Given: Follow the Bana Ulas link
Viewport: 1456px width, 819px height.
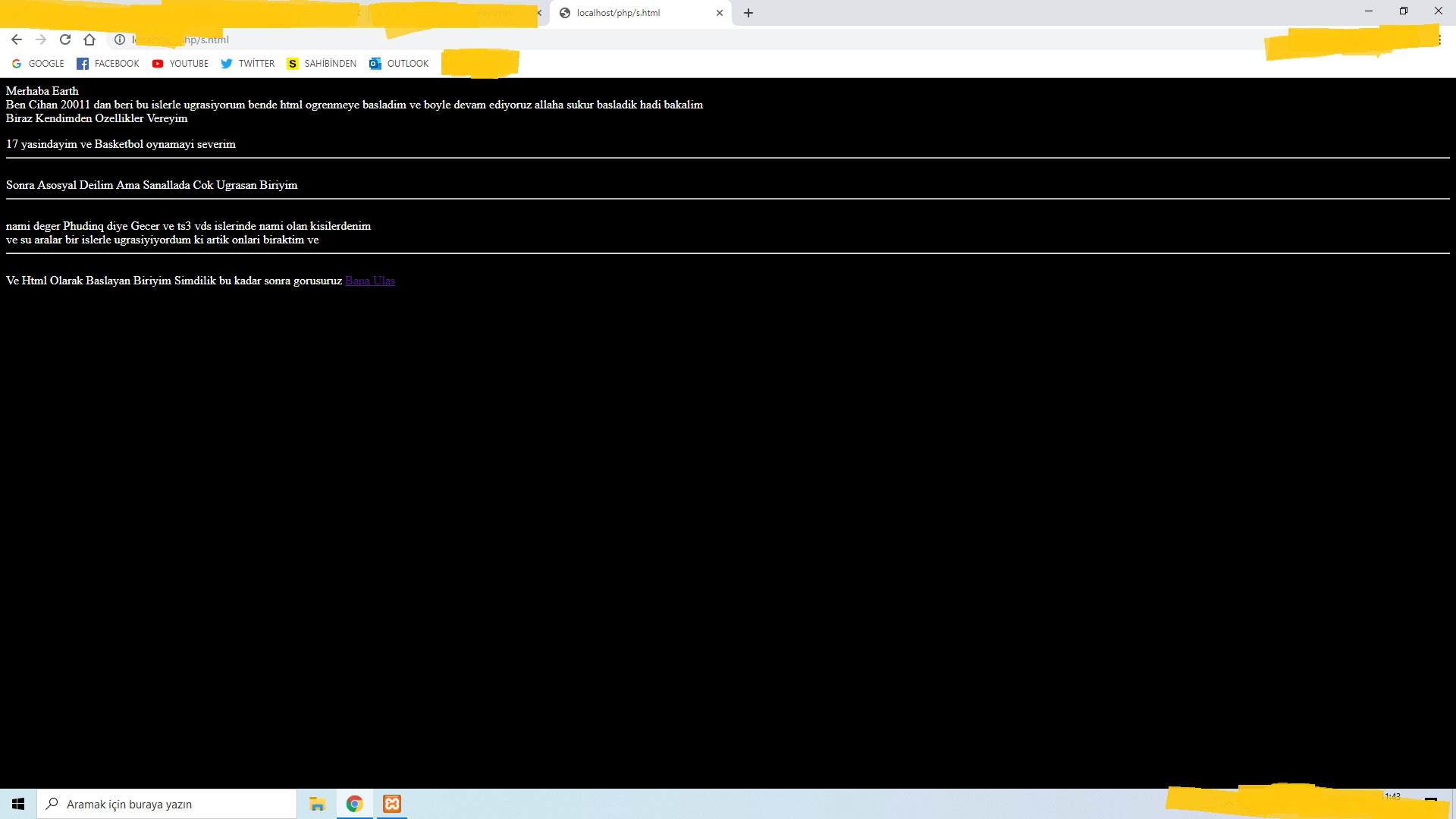Looking at the screenshot, I should [x=370, y=281].
